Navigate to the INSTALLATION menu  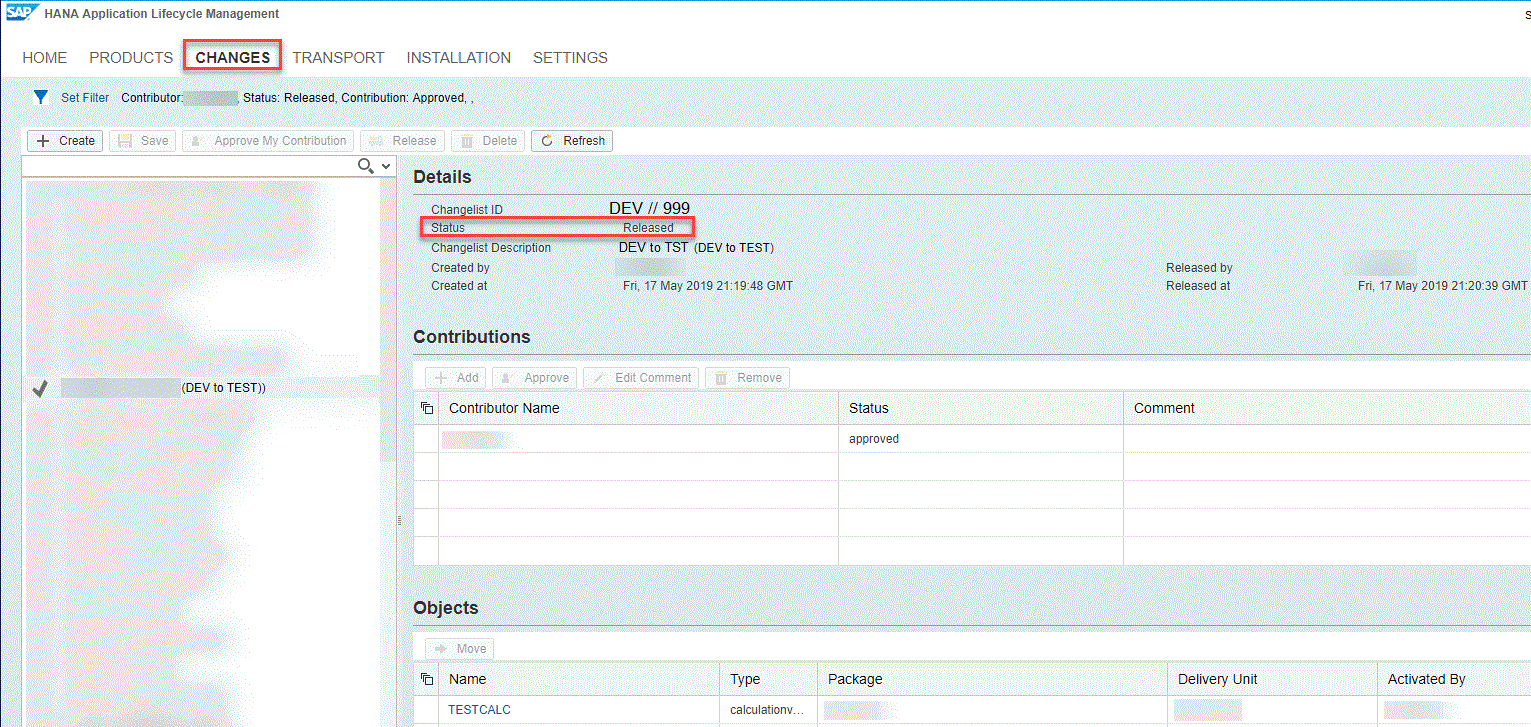[x=459, y=58]
